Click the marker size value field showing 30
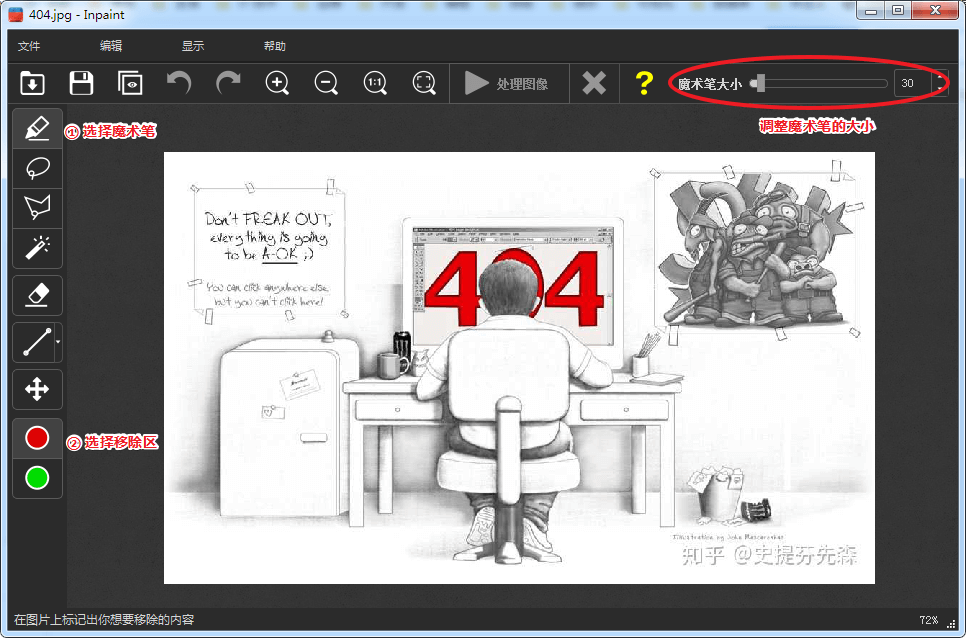Screen dimensions: 966x638 pos(912,83)
